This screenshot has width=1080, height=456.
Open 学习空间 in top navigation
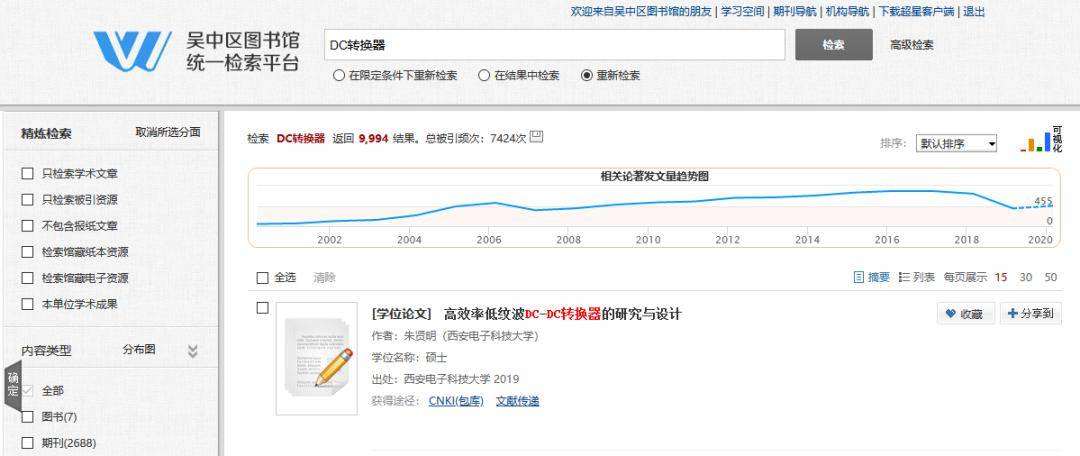tap(742, 11)
